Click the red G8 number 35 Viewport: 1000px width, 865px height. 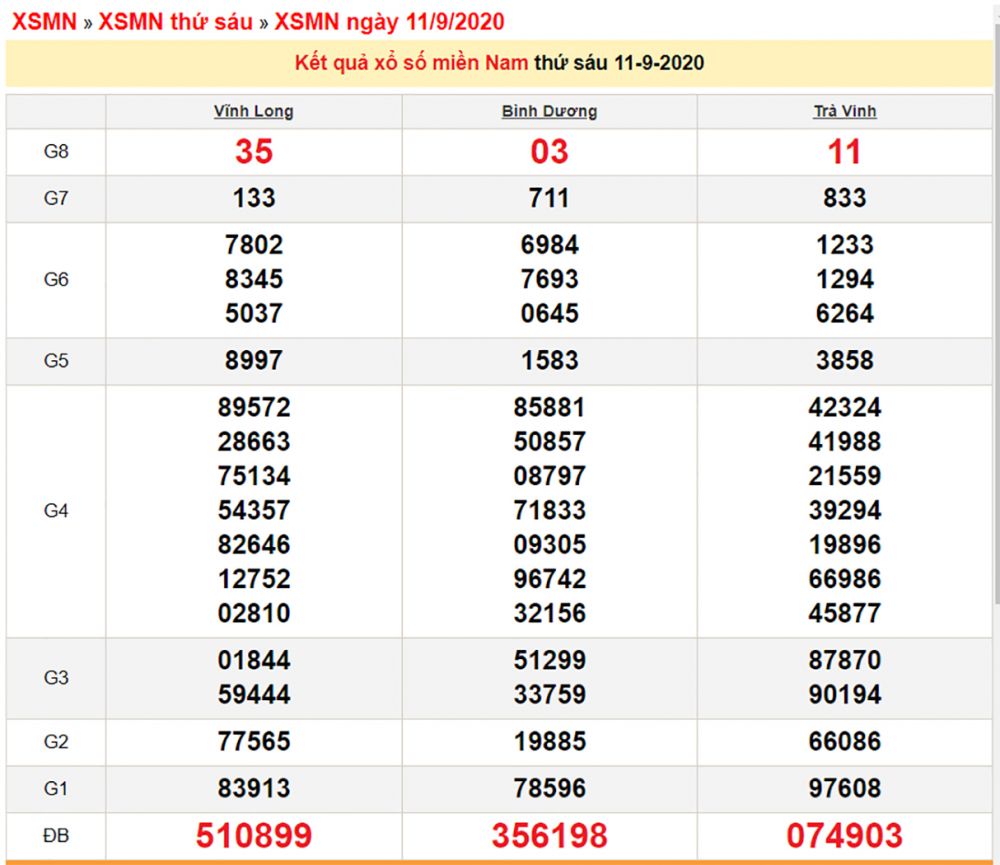(253, 152)
